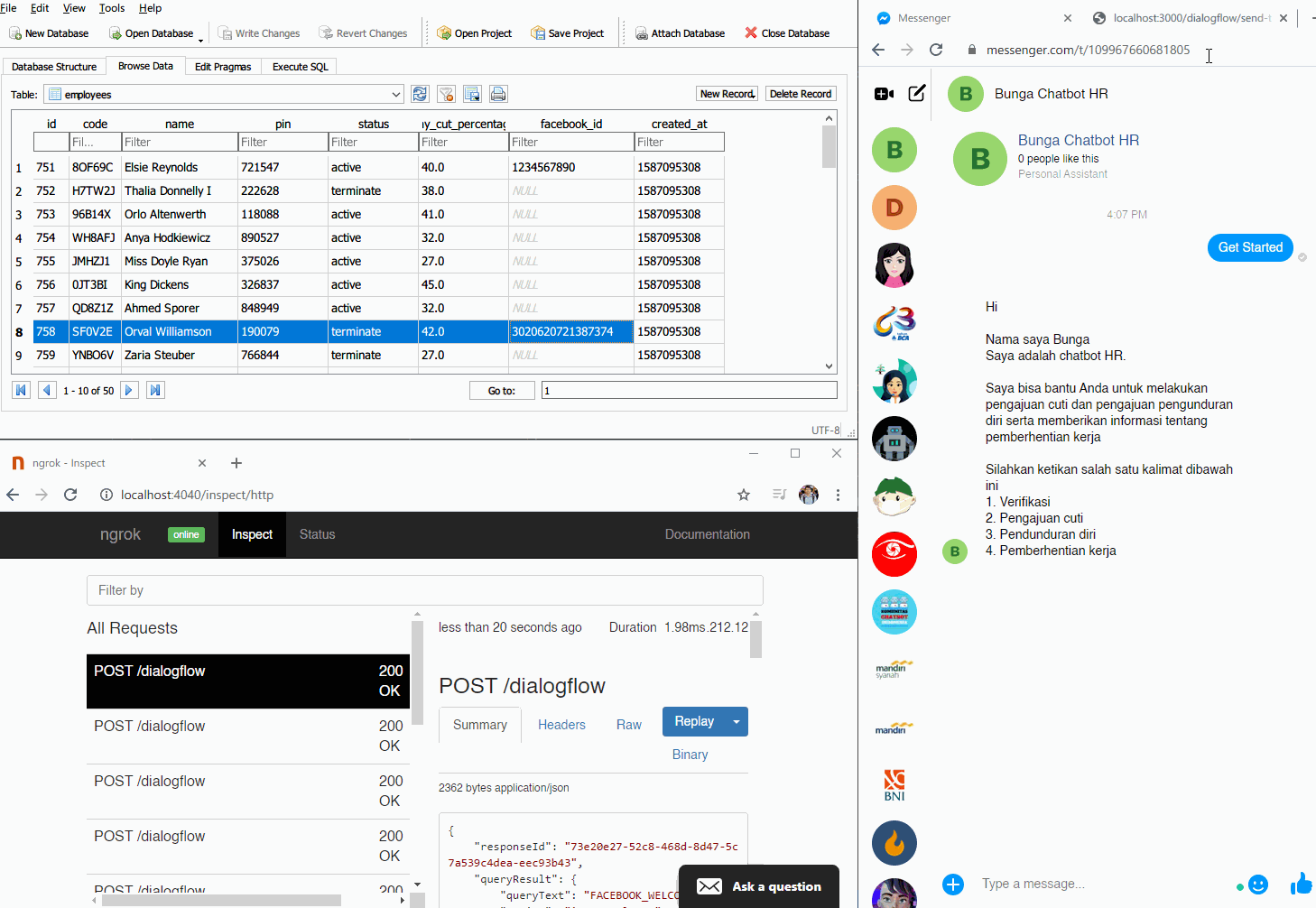1316x908 pixels.
Task: Send thumbs up like in Messenger
Action: pos(1302,884)
